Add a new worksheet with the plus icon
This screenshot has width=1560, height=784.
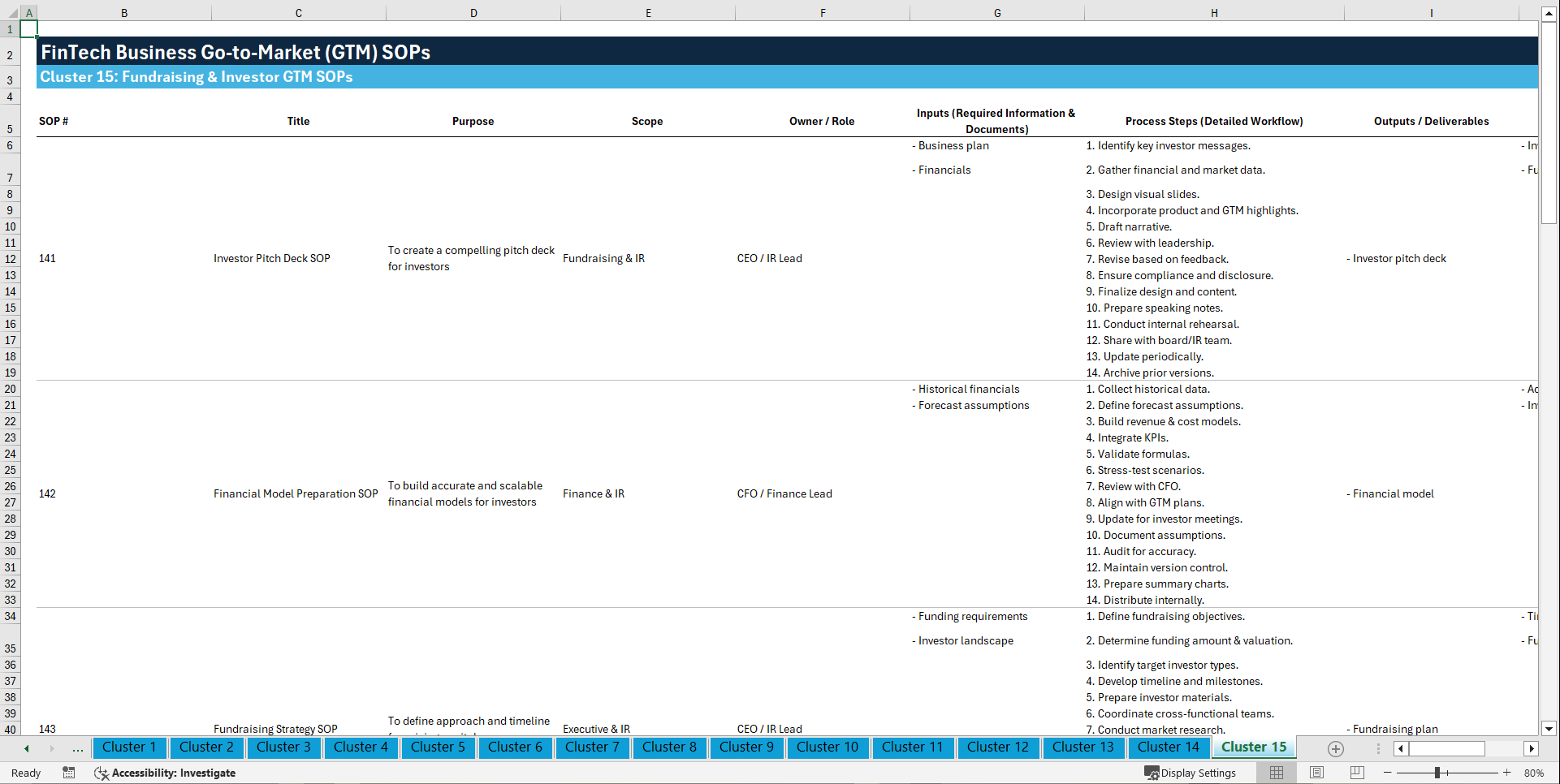coord(1334,748)
